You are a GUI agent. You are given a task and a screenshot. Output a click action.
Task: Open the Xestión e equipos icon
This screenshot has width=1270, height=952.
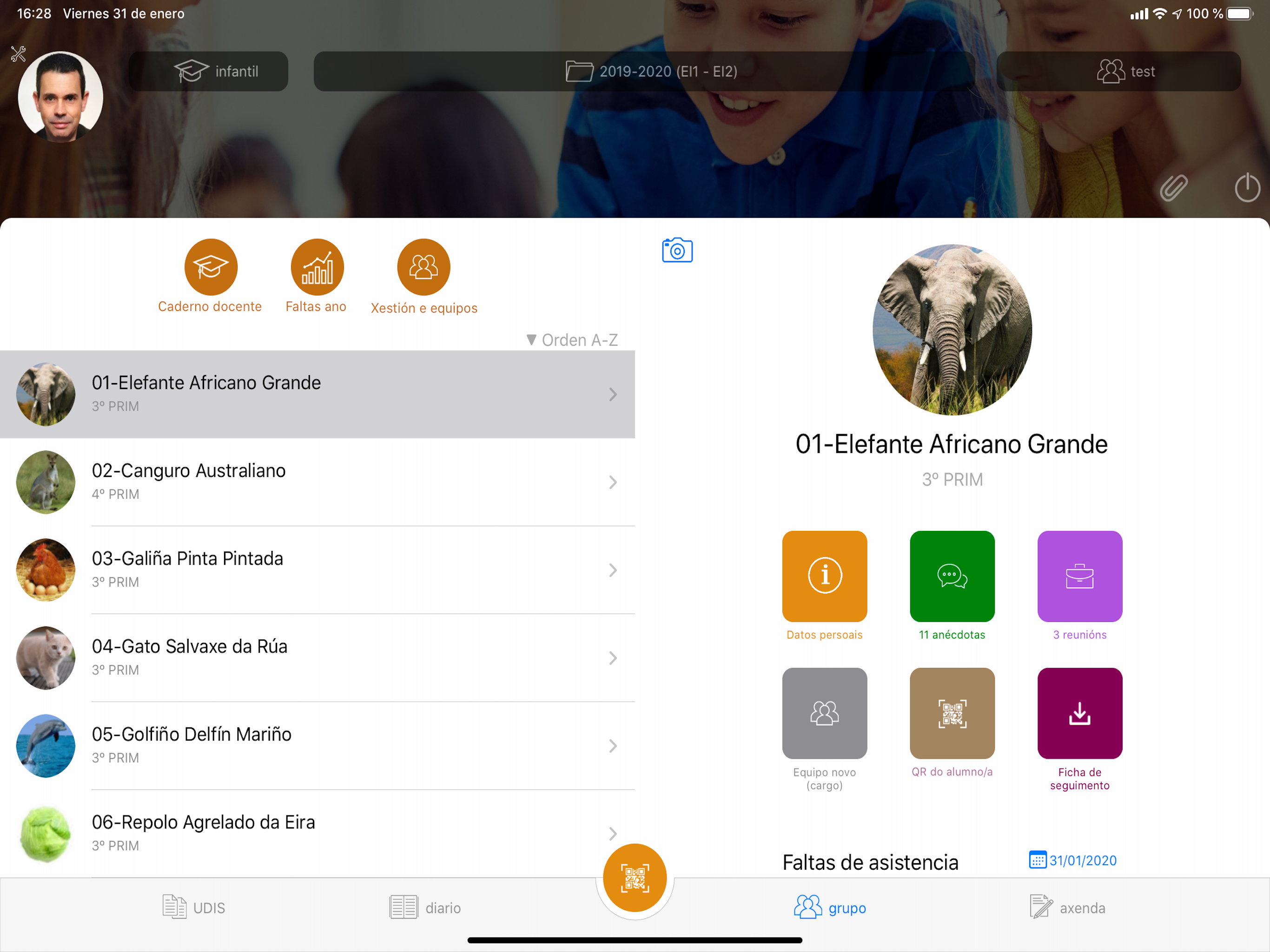(x=423, y=267)
